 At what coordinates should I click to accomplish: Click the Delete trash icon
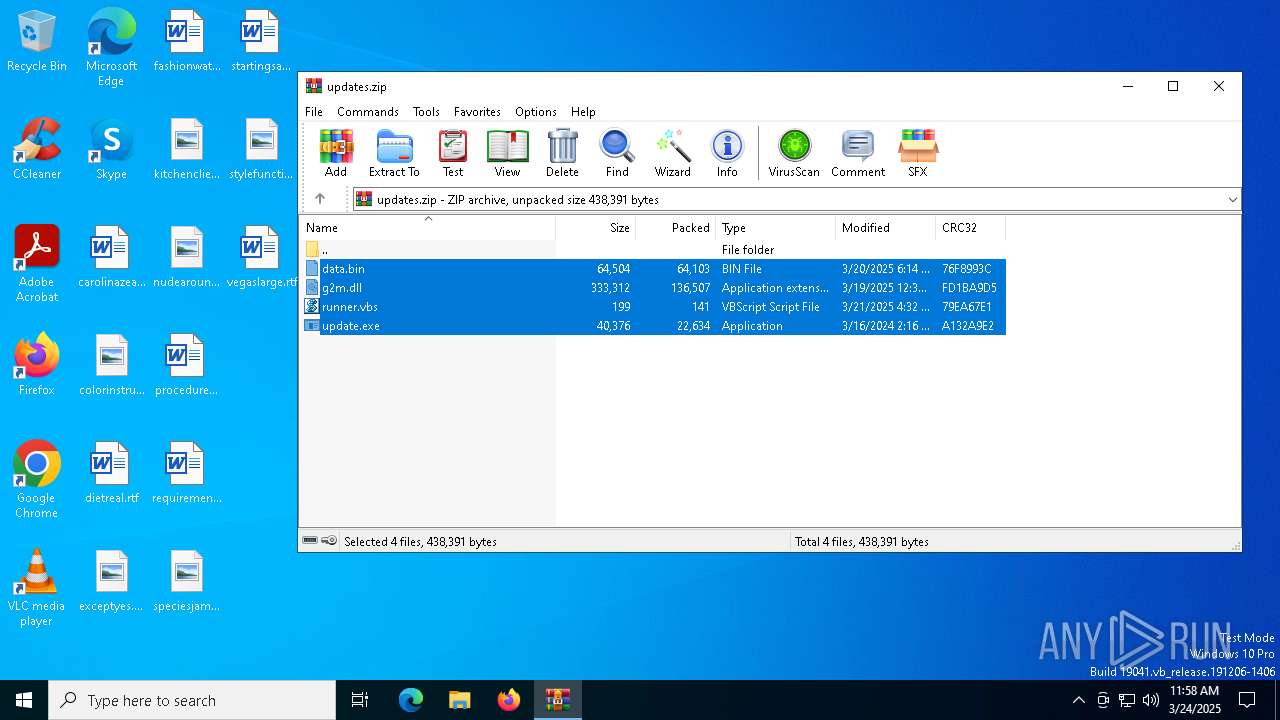click(x=562, y=153)
